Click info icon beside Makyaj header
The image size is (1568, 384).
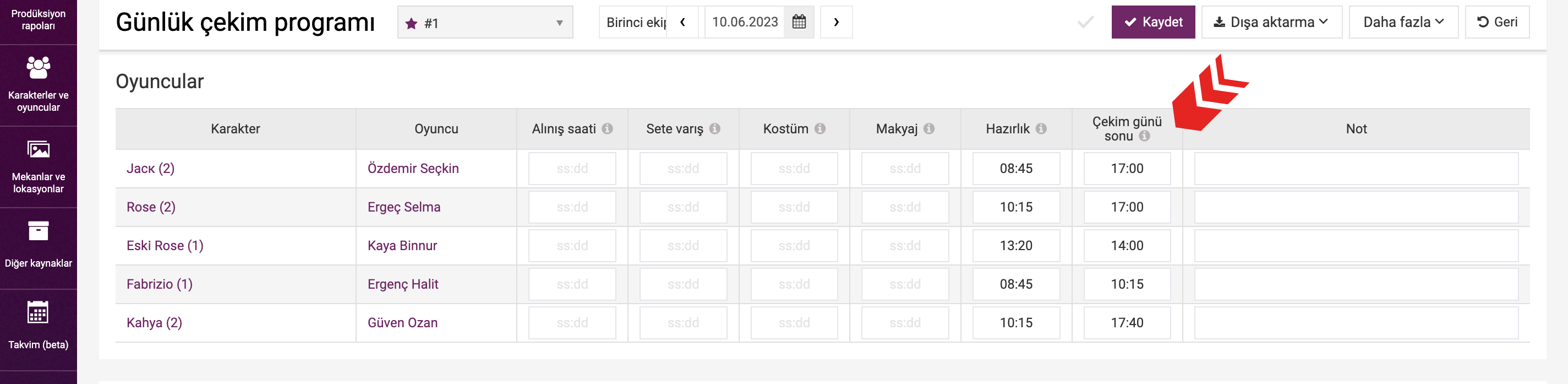pyautogui.click(x=929, y=128)
